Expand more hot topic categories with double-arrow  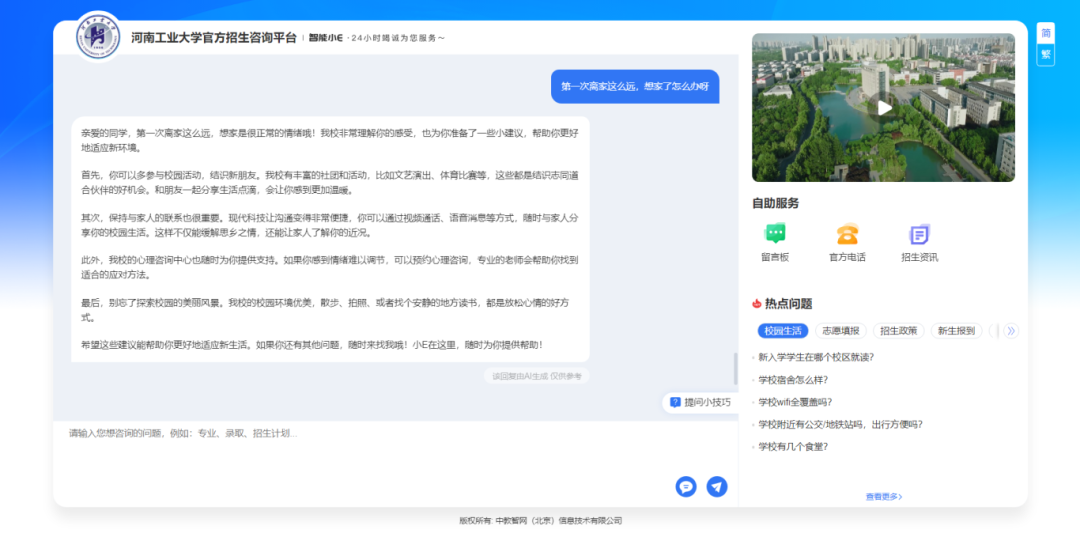point(1010,331)
